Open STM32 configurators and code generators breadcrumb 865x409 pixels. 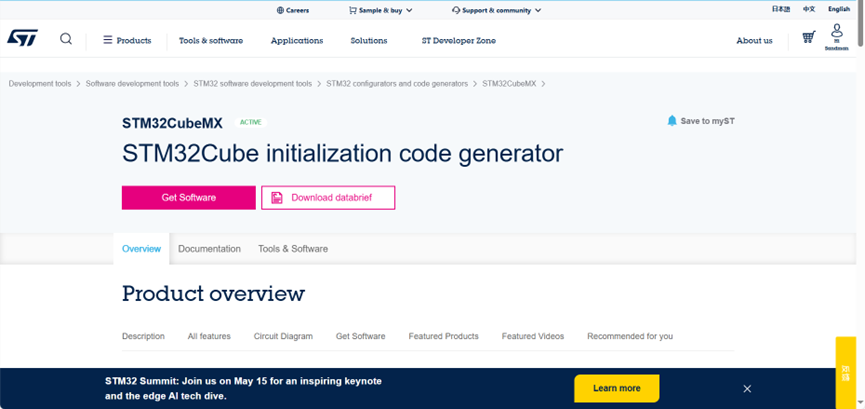click(397, 84)
